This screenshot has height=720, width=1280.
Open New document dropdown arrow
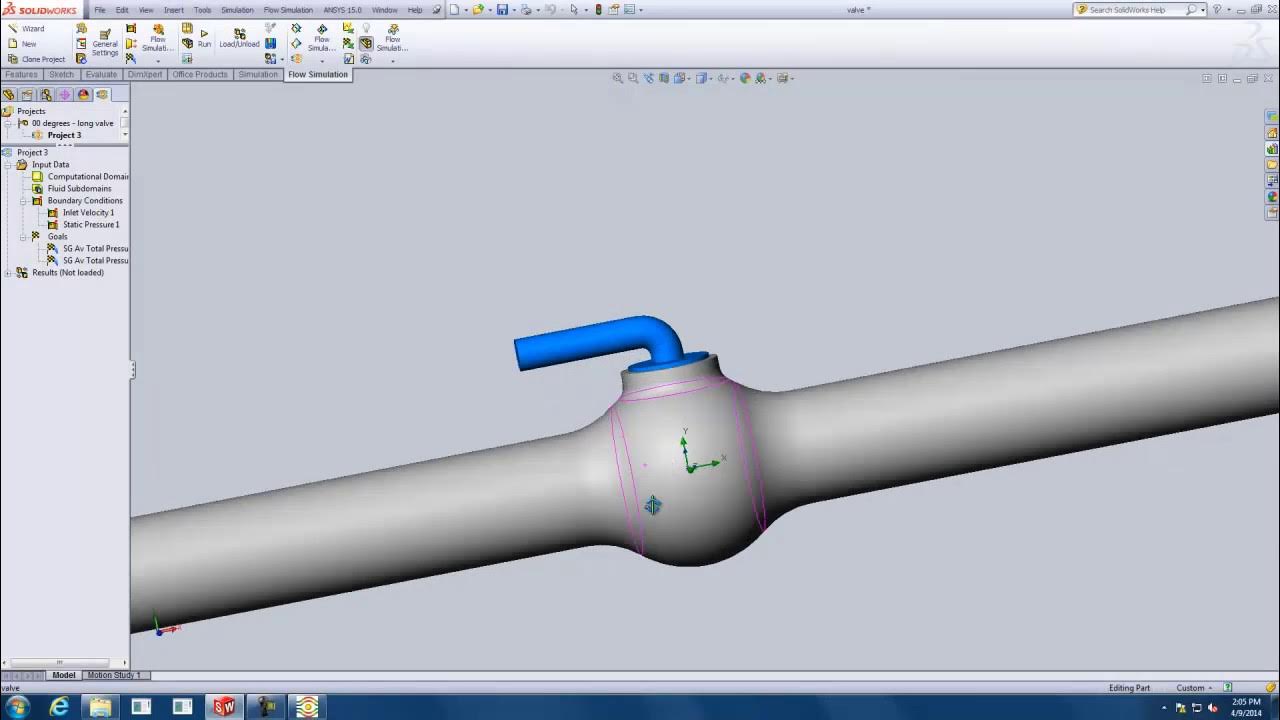[x=465, y=10]
